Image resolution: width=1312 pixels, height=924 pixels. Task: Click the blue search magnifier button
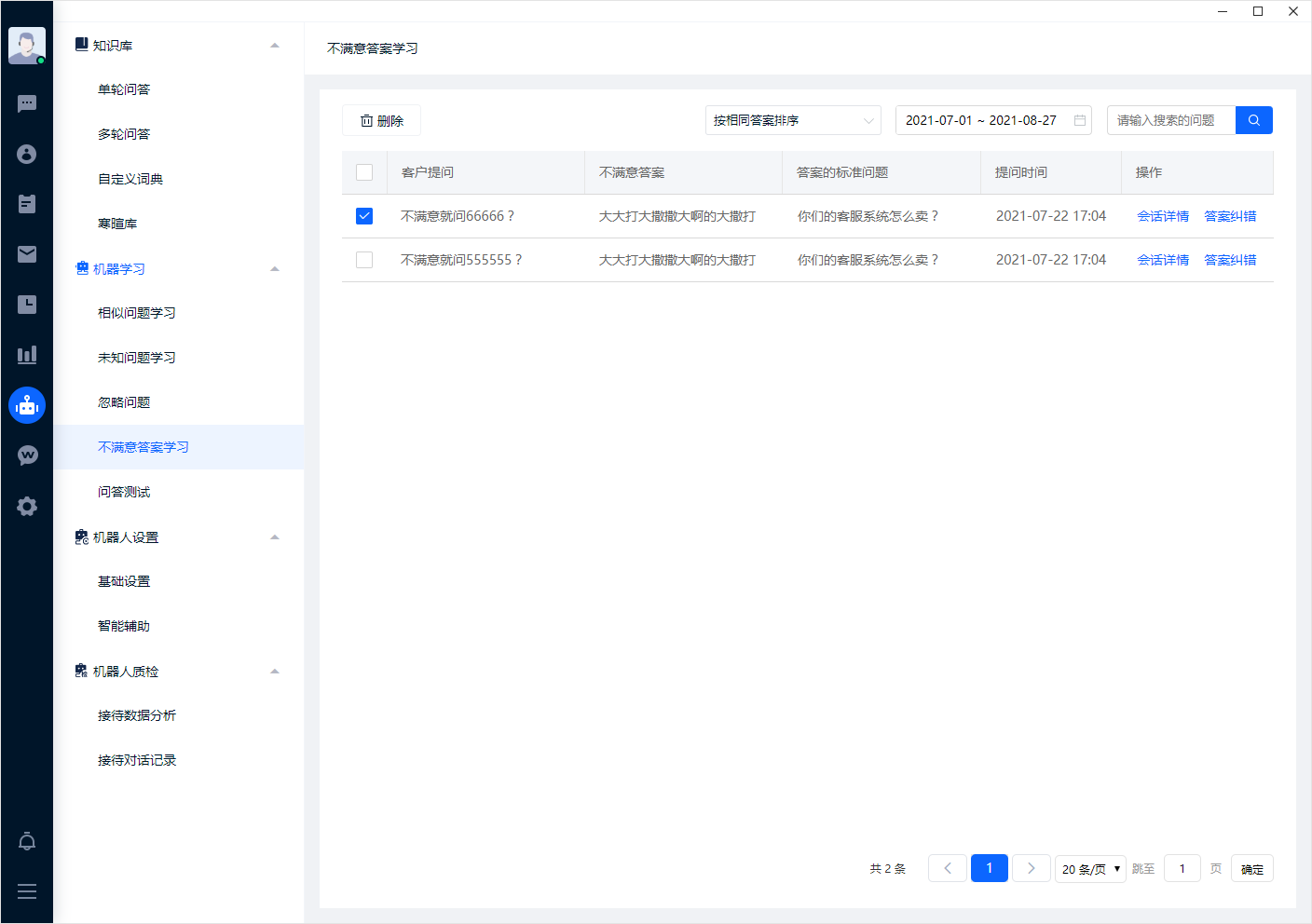tap(1254, 120)
